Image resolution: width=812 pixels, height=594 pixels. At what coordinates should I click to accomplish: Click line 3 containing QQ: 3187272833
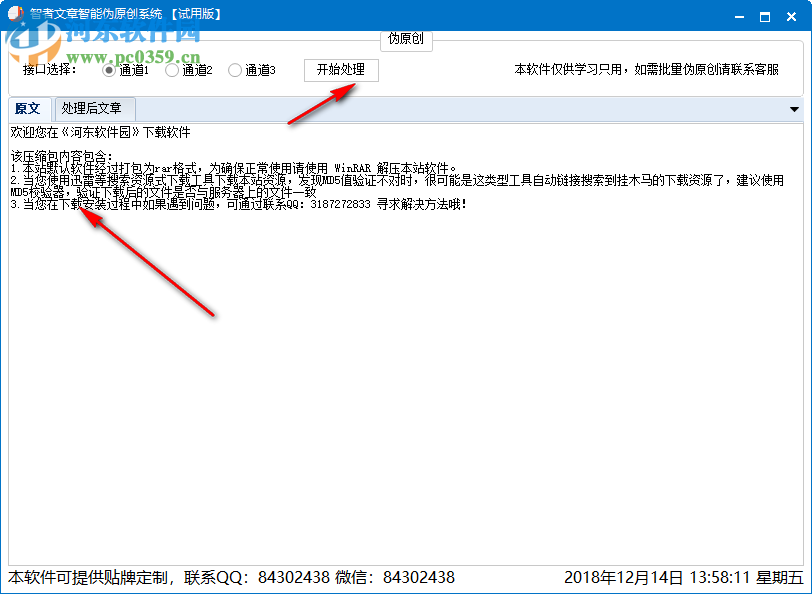click(x=238, y=205)
